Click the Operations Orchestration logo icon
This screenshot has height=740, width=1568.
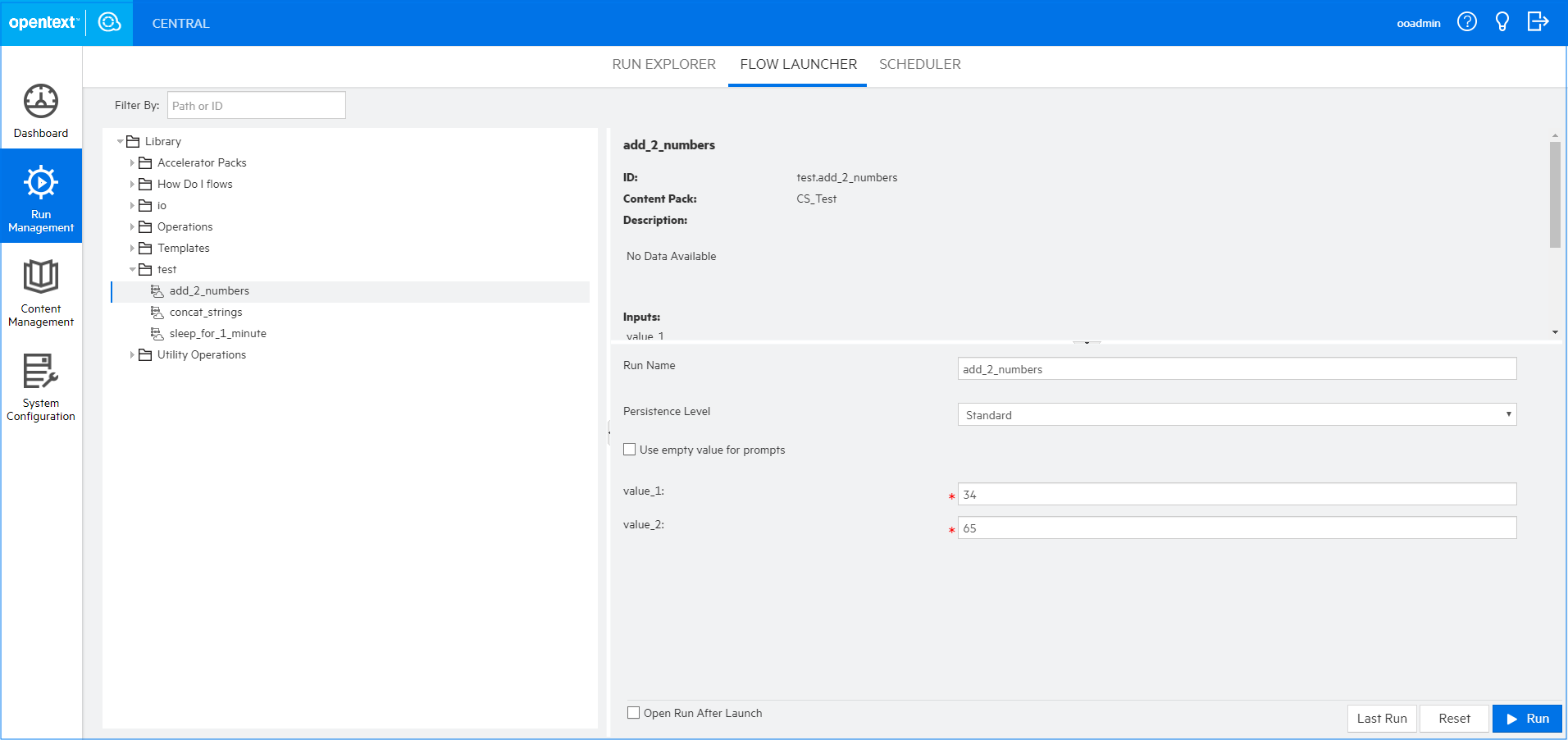click(x=109, y=23)
